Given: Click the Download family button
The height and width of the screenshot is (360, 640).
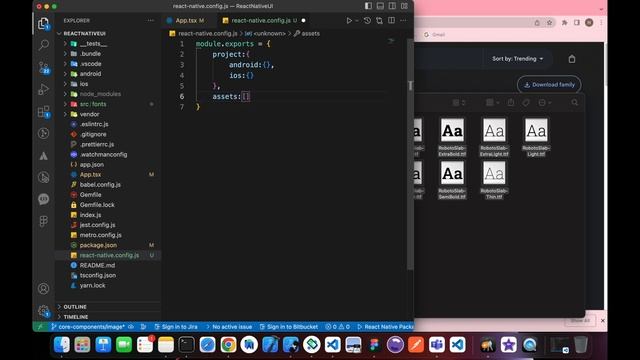Looking at the screenshot, I should pos(549,85).
